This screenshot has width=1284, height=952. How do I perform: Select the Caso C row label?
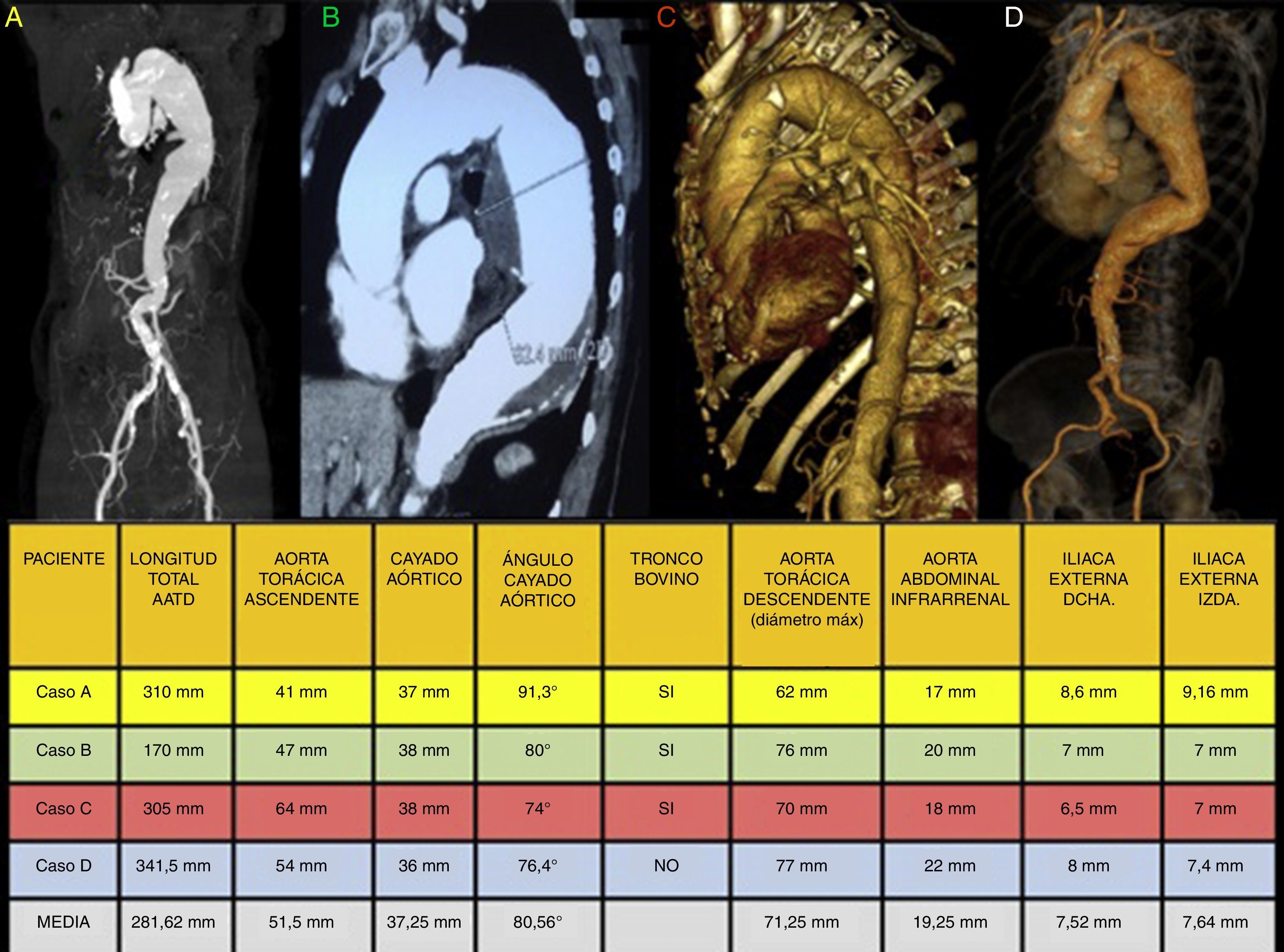click(x=63, y=809)
